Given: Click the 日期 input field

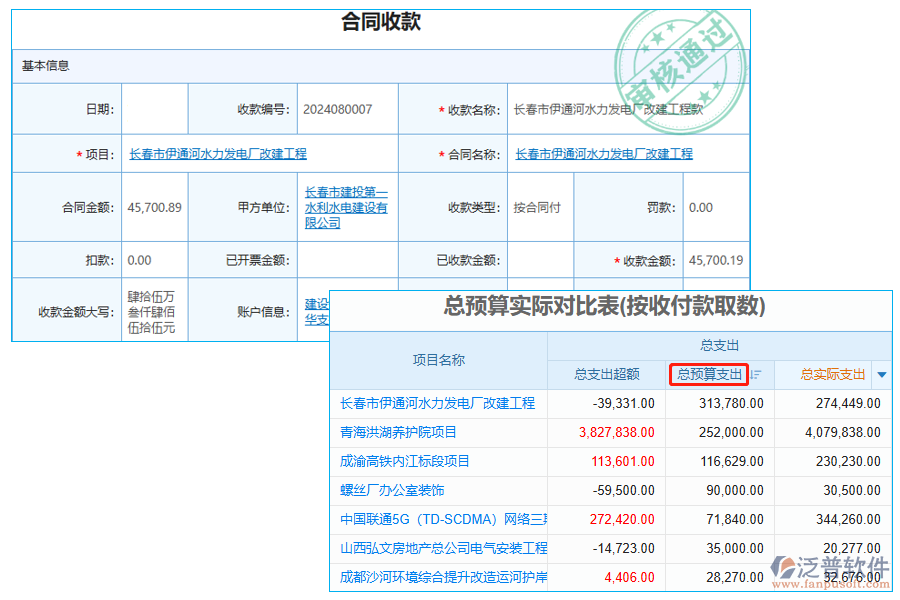Looking at the screenshot, I should tap(155, 108).
